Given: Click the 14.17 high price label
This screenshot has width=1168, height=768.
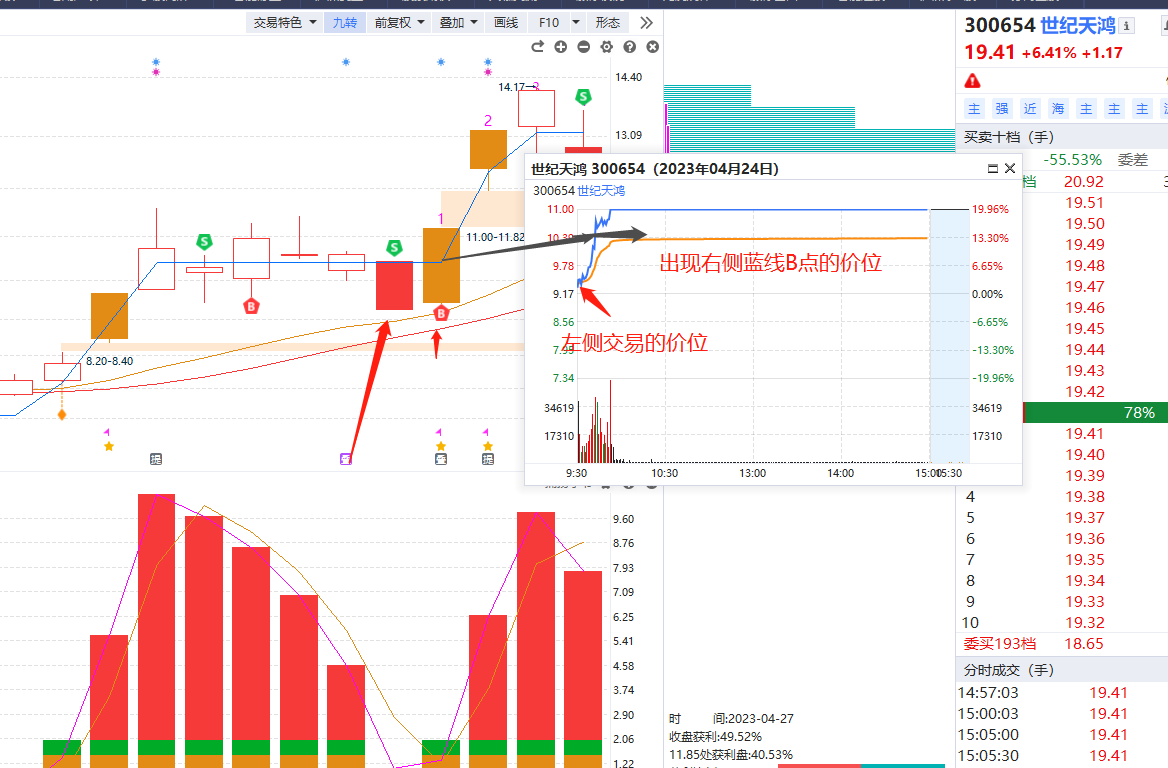Looking at the screenshot, I should point(511,87).
